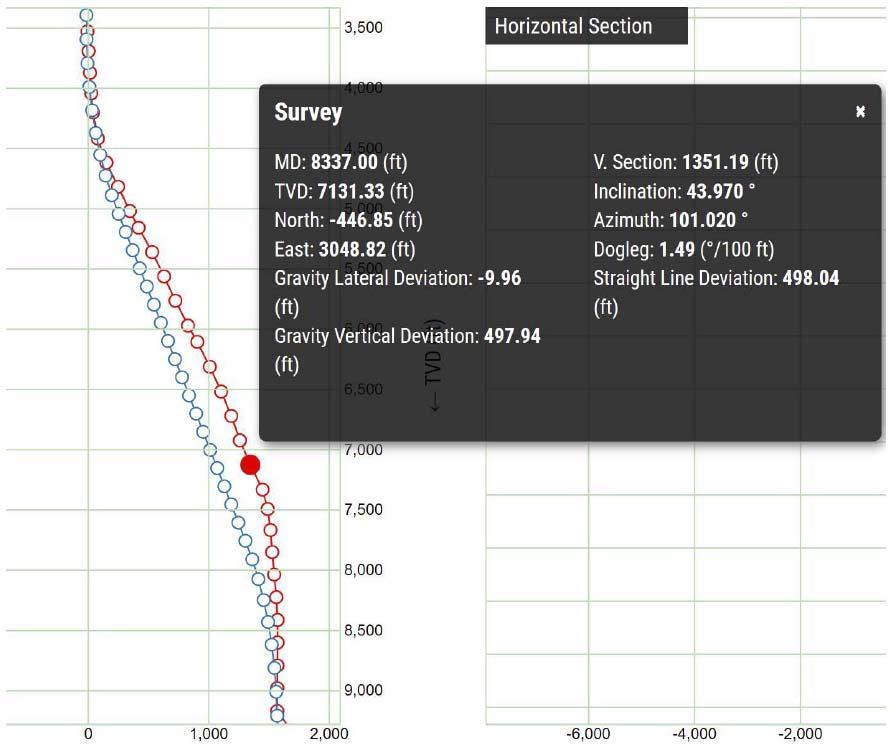Click the -4,000 axis label
The width and height of the screenshot is (894, 751).
(694, 734)
